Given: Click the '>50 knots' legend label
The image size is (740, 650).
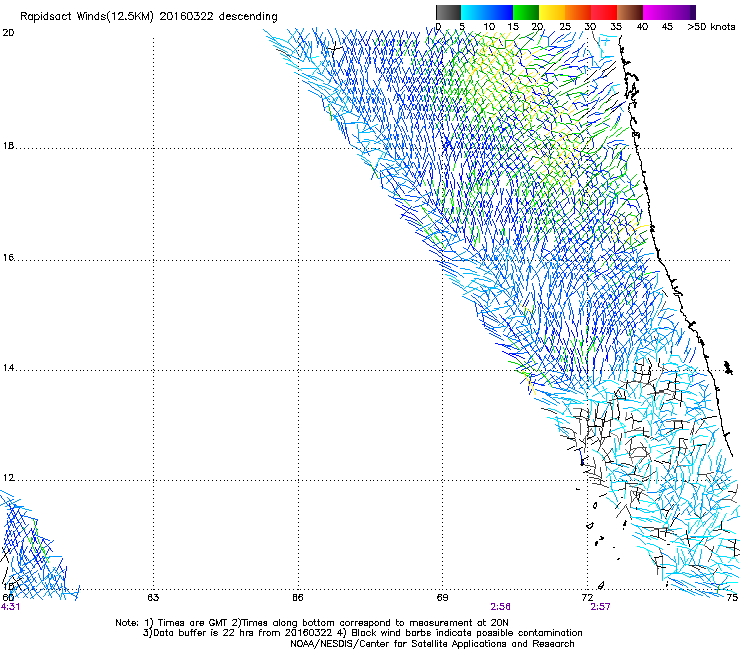Looking at the screenshot, I should pos(711,27).
